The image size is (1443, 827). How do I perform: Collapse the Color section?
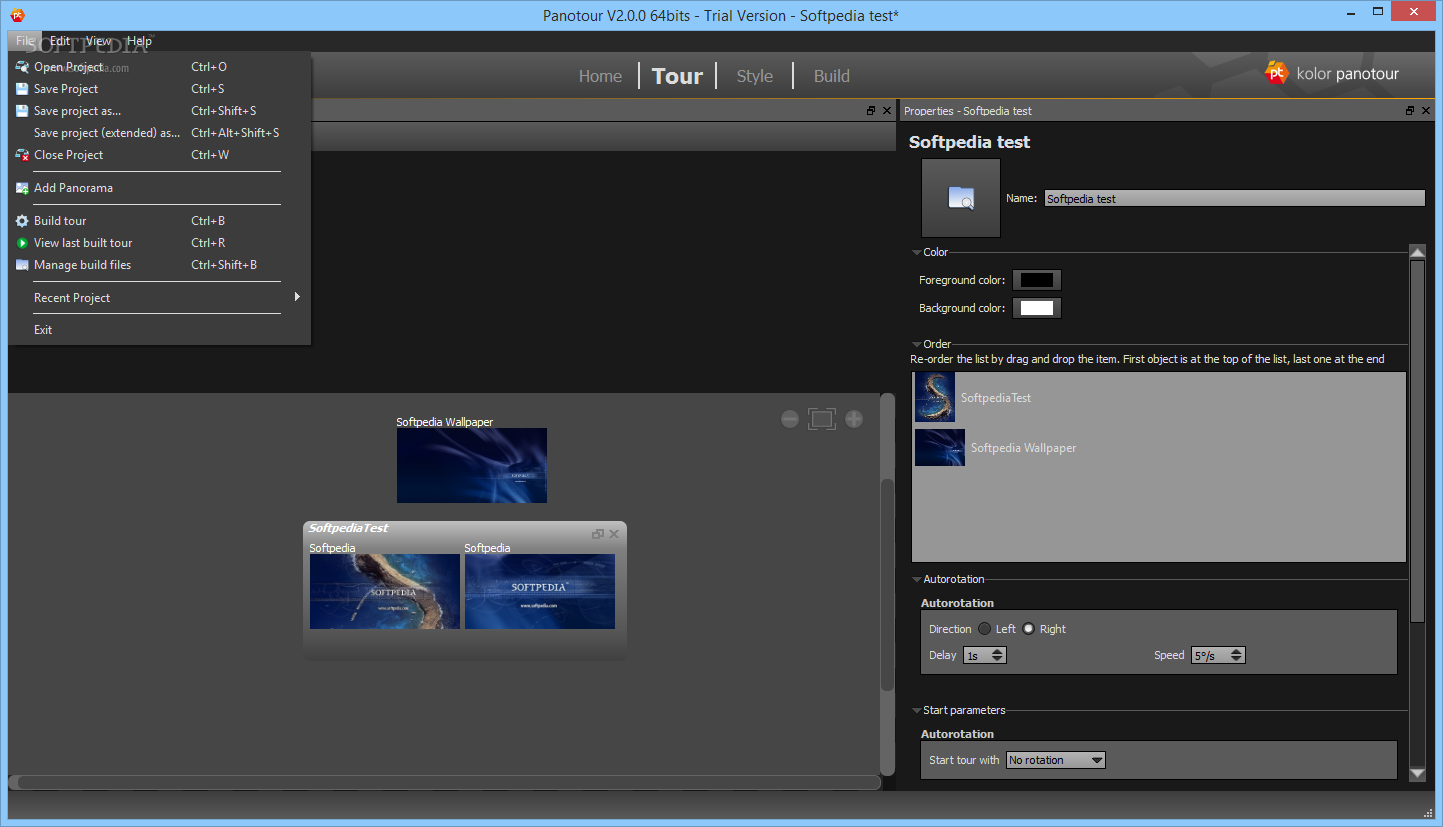coord(917,253)
